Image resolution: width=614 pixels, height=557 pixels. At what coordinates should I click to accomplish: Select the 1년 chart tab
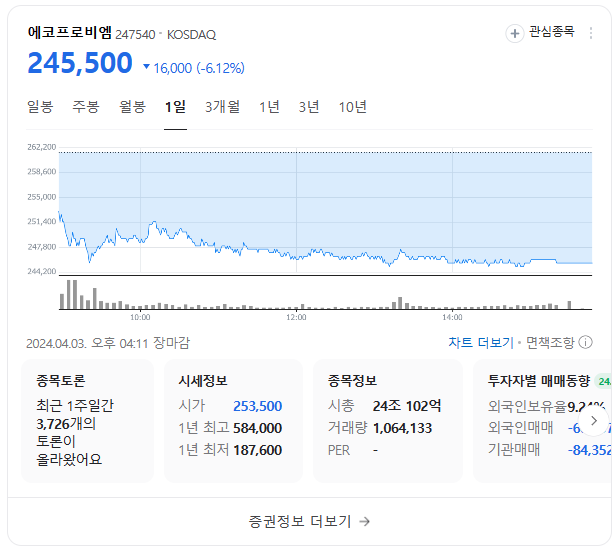tap(269, 107)
